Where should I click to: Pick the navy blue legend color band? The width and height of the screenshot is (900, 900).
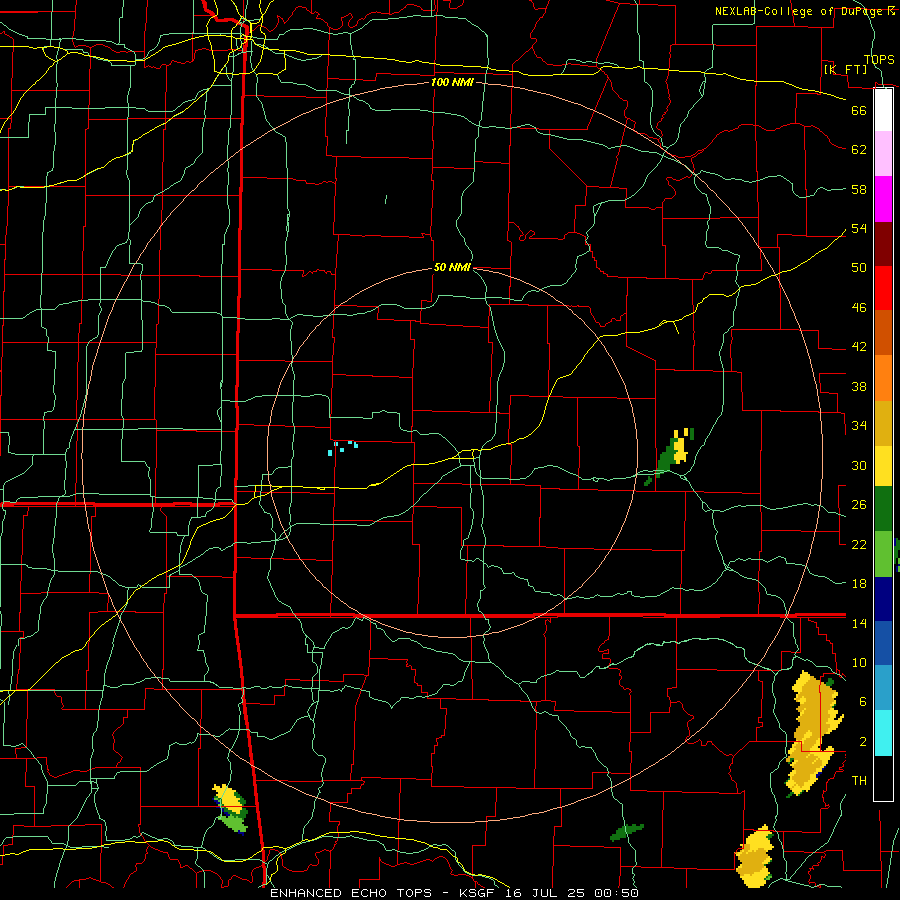pyautogui.click(x=883, y=599)
